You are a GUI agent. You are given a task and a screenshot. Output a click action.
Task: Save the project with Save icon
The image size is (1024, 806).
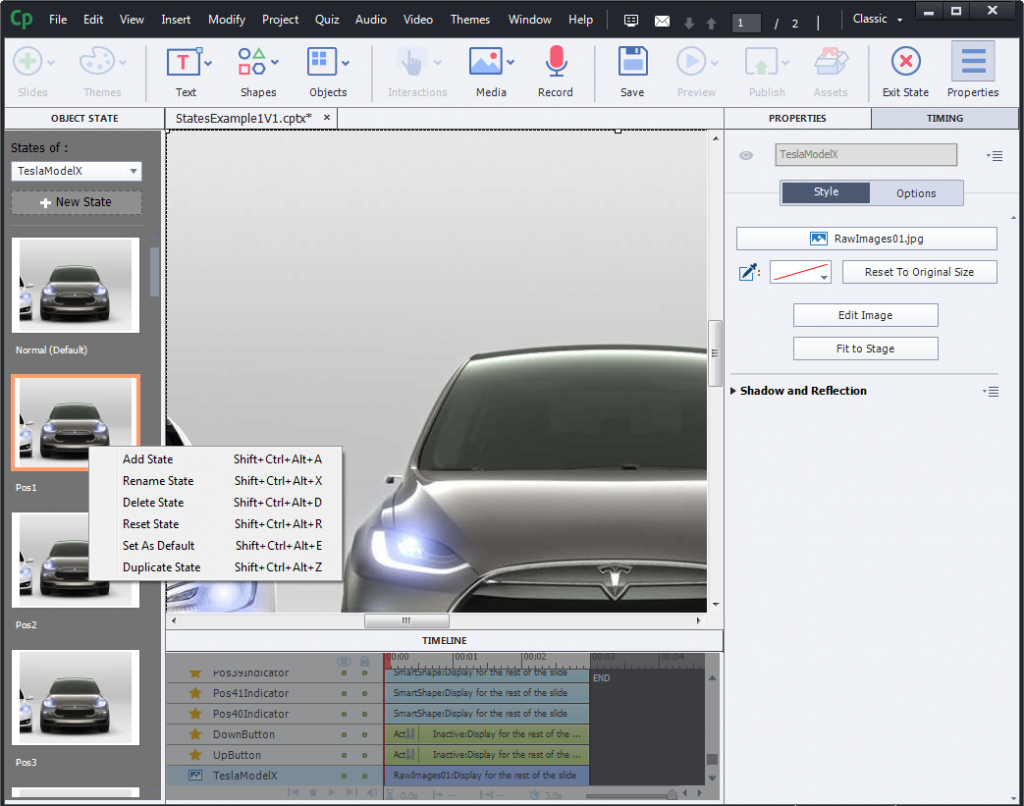632,63
